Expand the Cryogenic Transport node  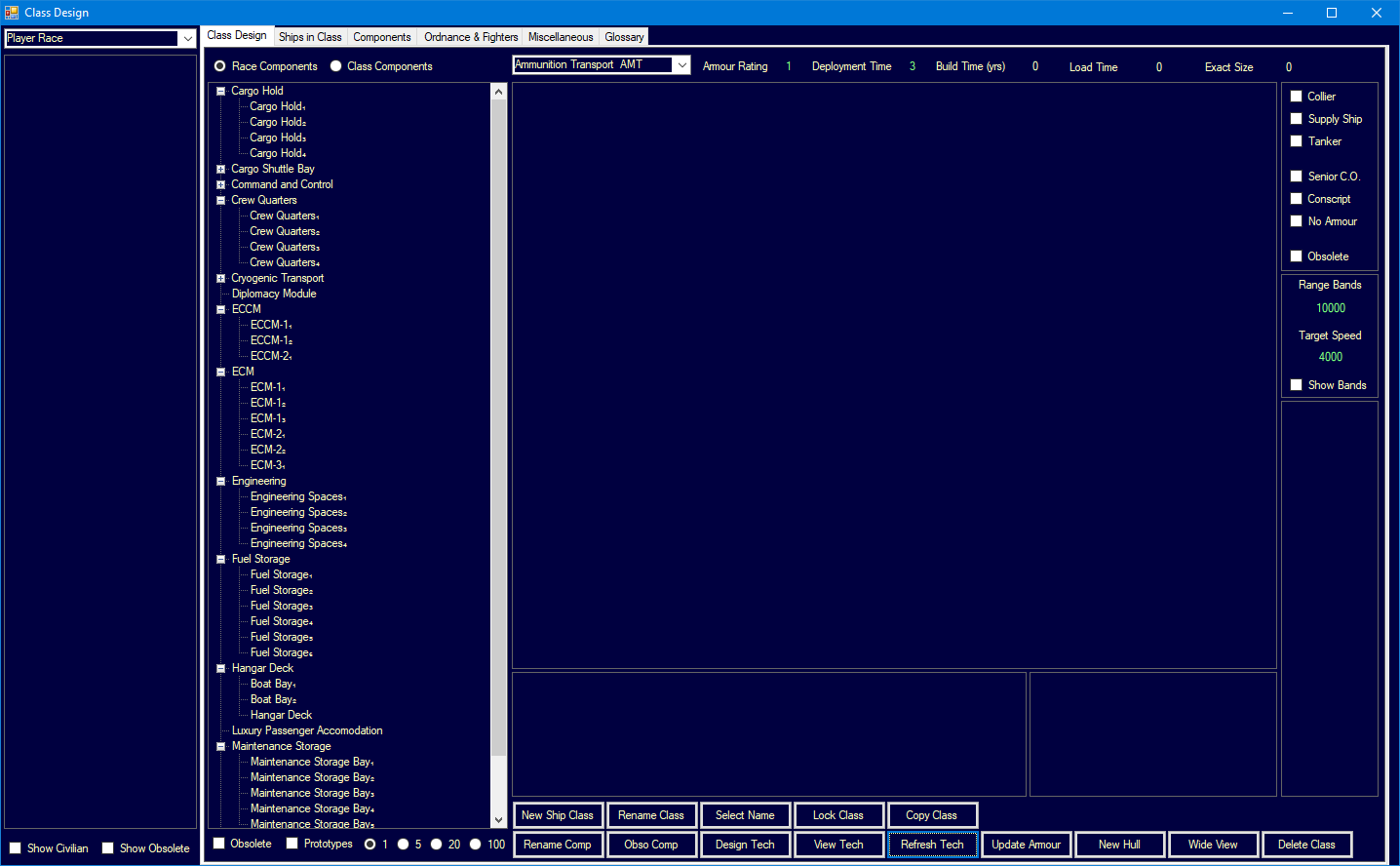coord(221,278)
